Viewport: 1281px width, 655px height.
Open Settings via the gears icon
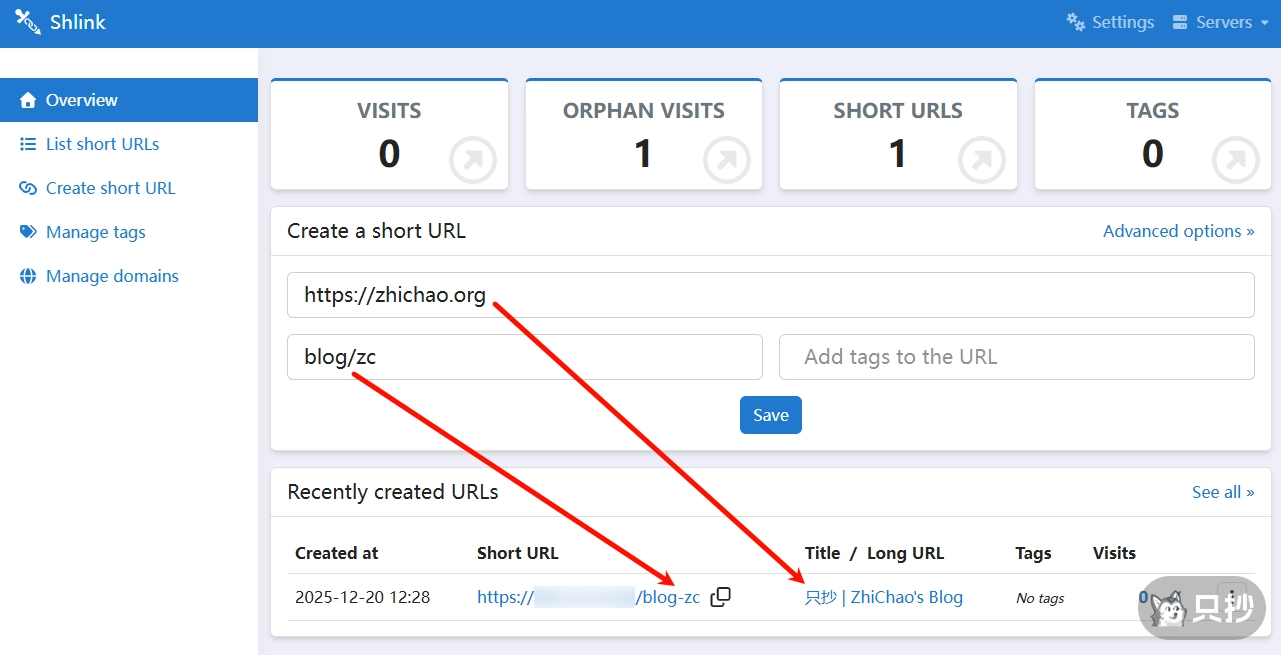tap(1076, 22)
